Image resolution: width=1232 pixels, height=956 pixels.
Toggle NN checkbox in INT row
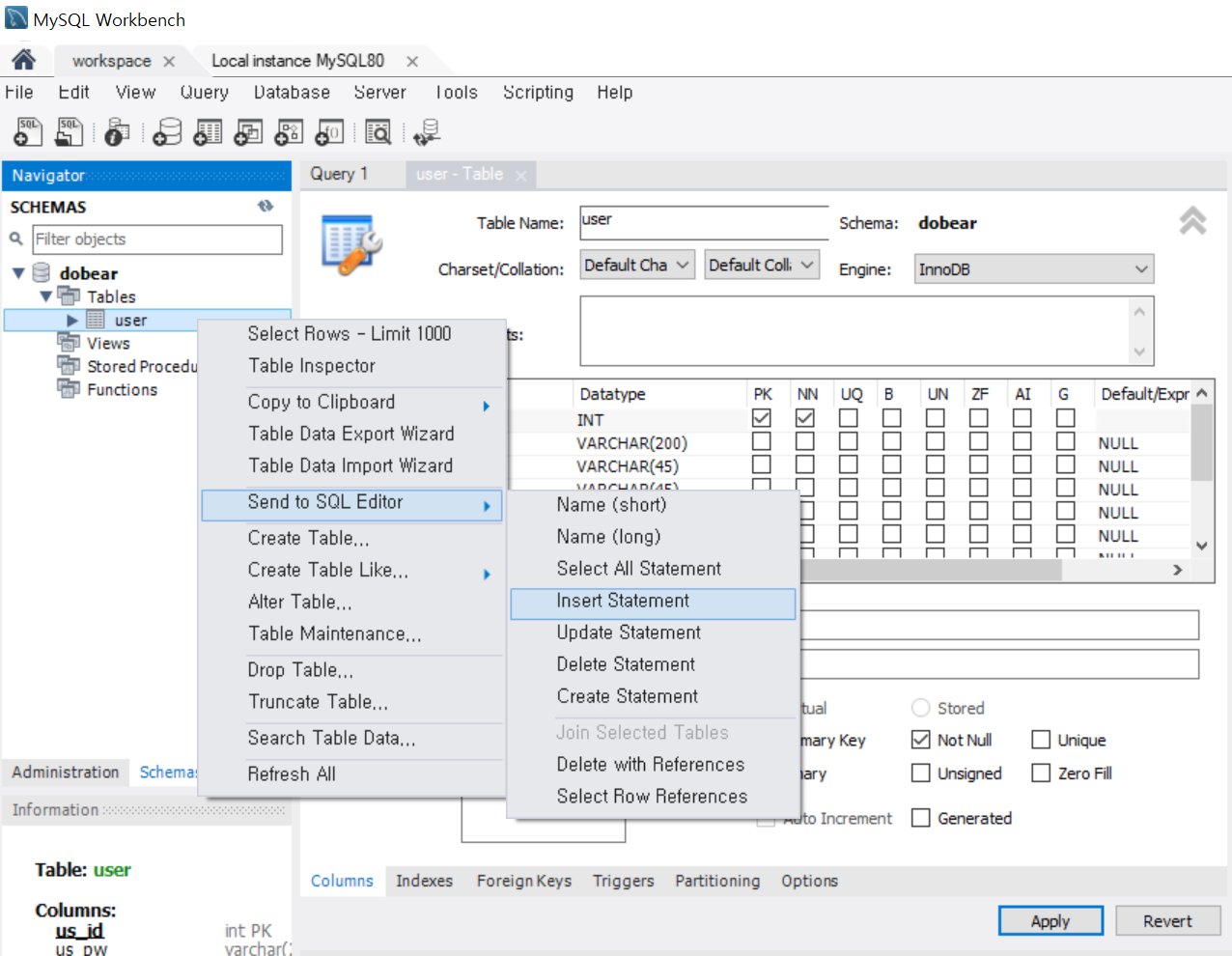pyautogui.click(x=805, y=418)
